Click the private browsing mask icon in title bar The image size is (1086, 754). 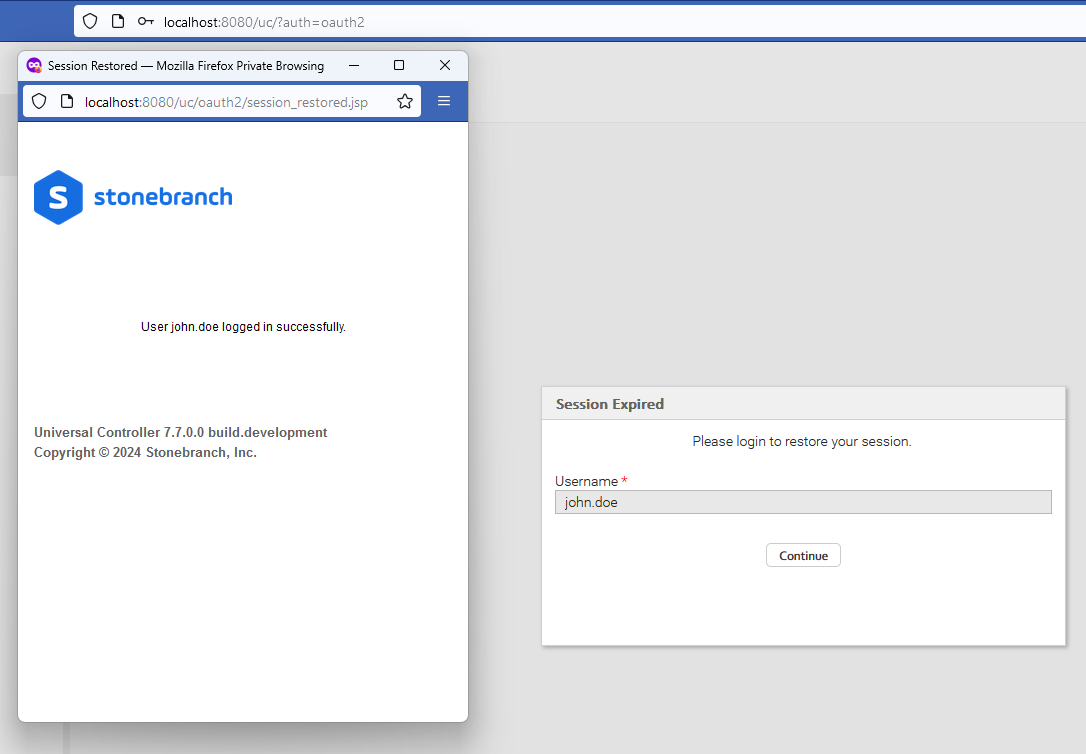point(34,65)
